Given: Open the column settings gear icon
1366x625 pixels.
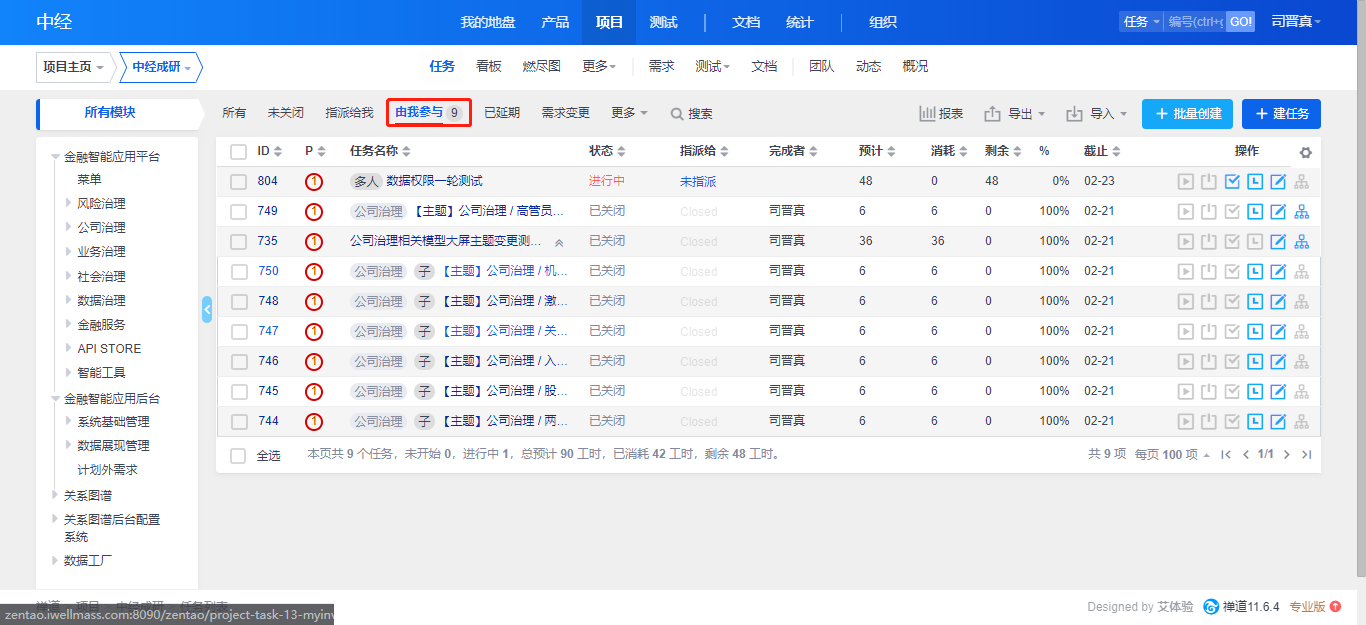Looking at the screenshot, I should (1305, 153).
